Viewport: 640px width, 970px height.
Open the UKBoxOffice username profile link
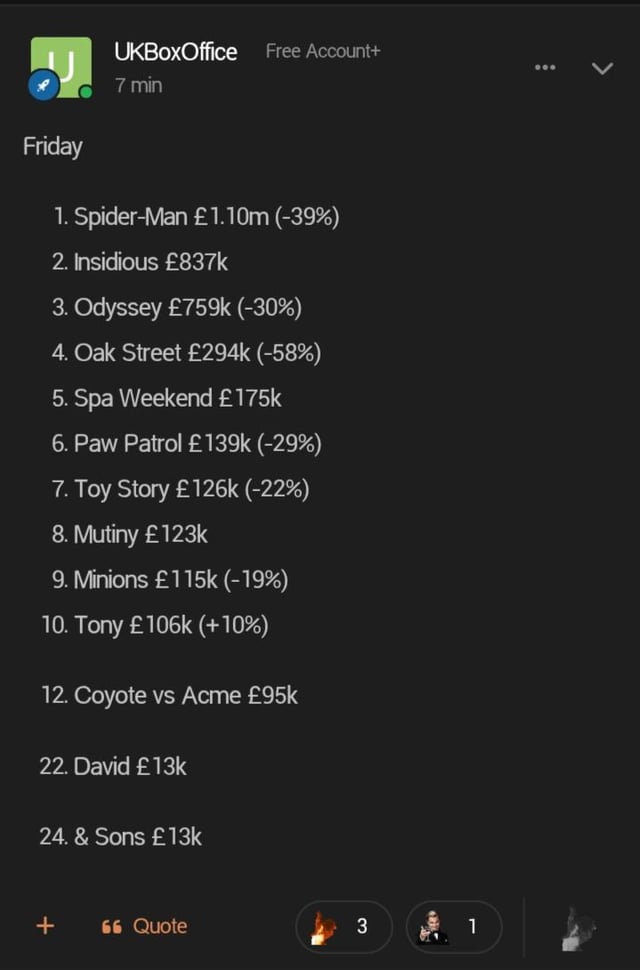(176, 52)
